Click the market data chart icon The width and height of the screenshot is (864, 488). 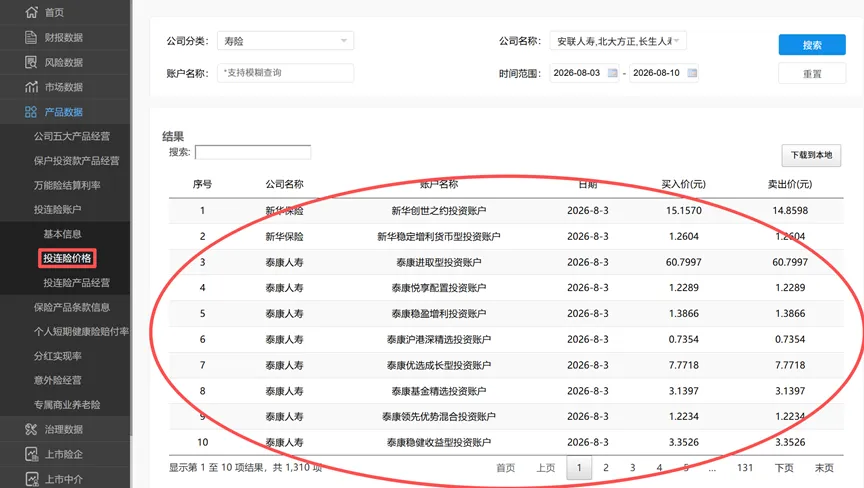tap(31, 86)
